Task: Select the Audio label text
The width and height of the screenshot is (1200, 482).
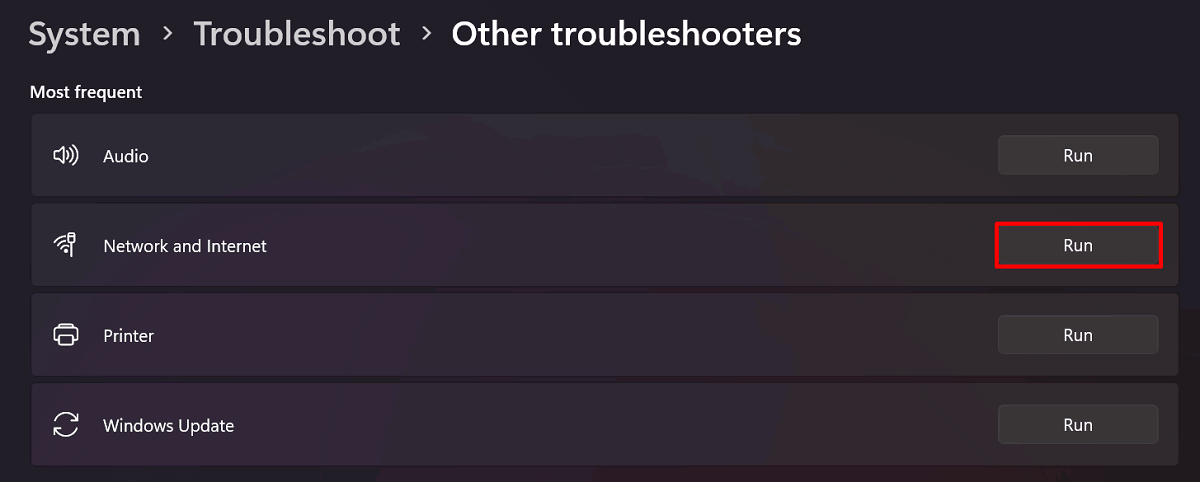Action: pos(126,156)
